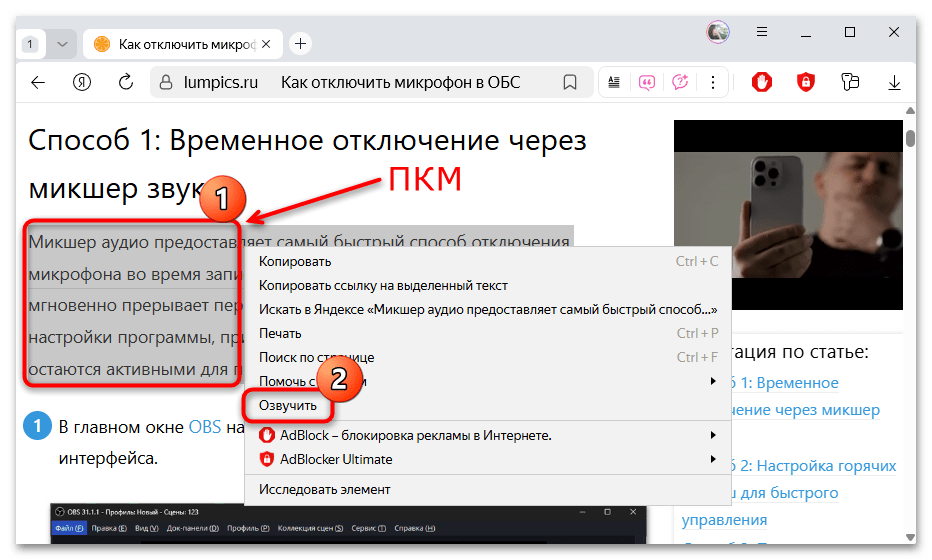Bookmark this page with the bookmark icon
The image size is (932, 560).
pos(569,82)
